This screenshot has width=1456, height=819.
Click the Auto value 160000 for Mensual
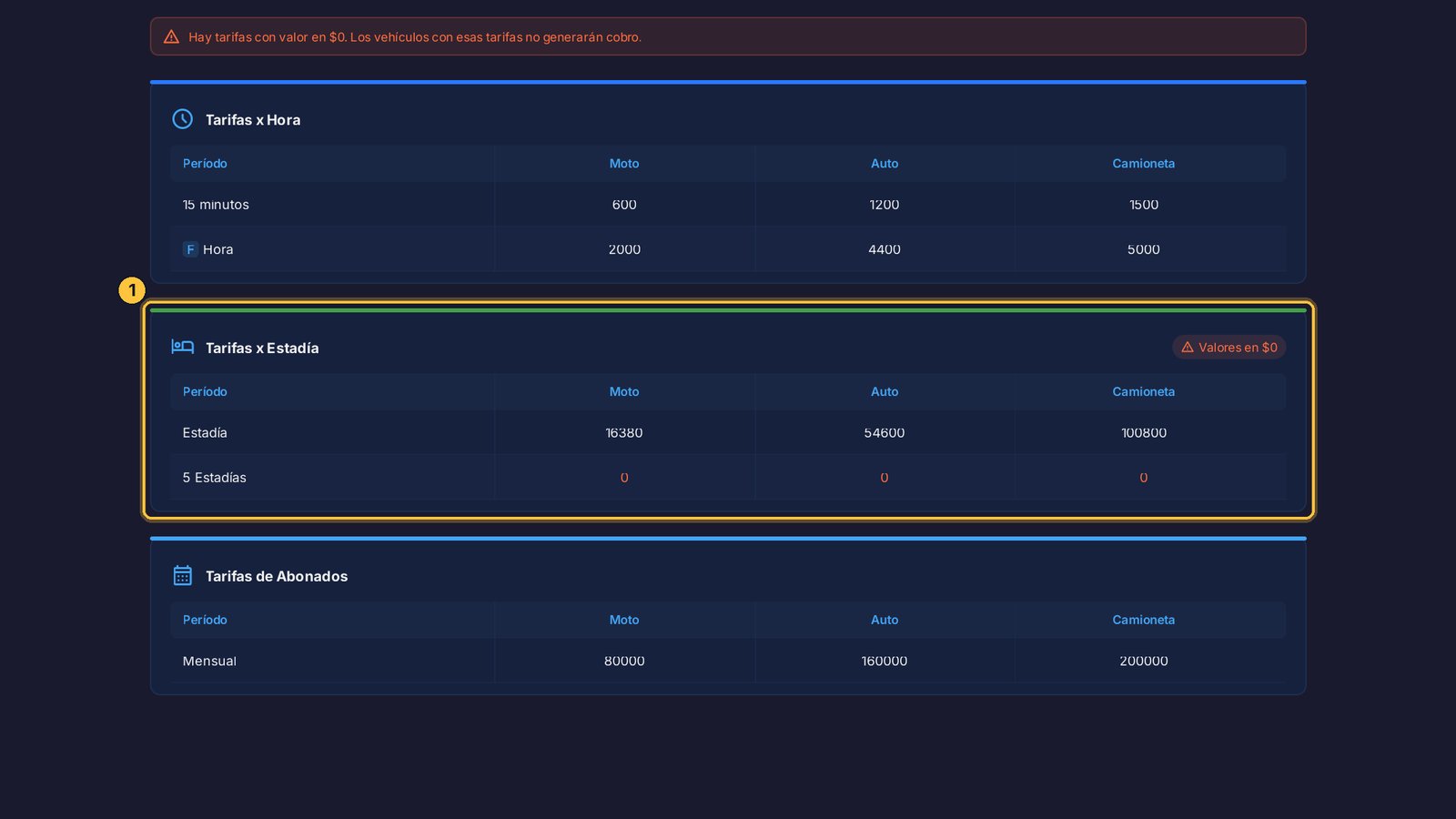[x=885, y=662]
